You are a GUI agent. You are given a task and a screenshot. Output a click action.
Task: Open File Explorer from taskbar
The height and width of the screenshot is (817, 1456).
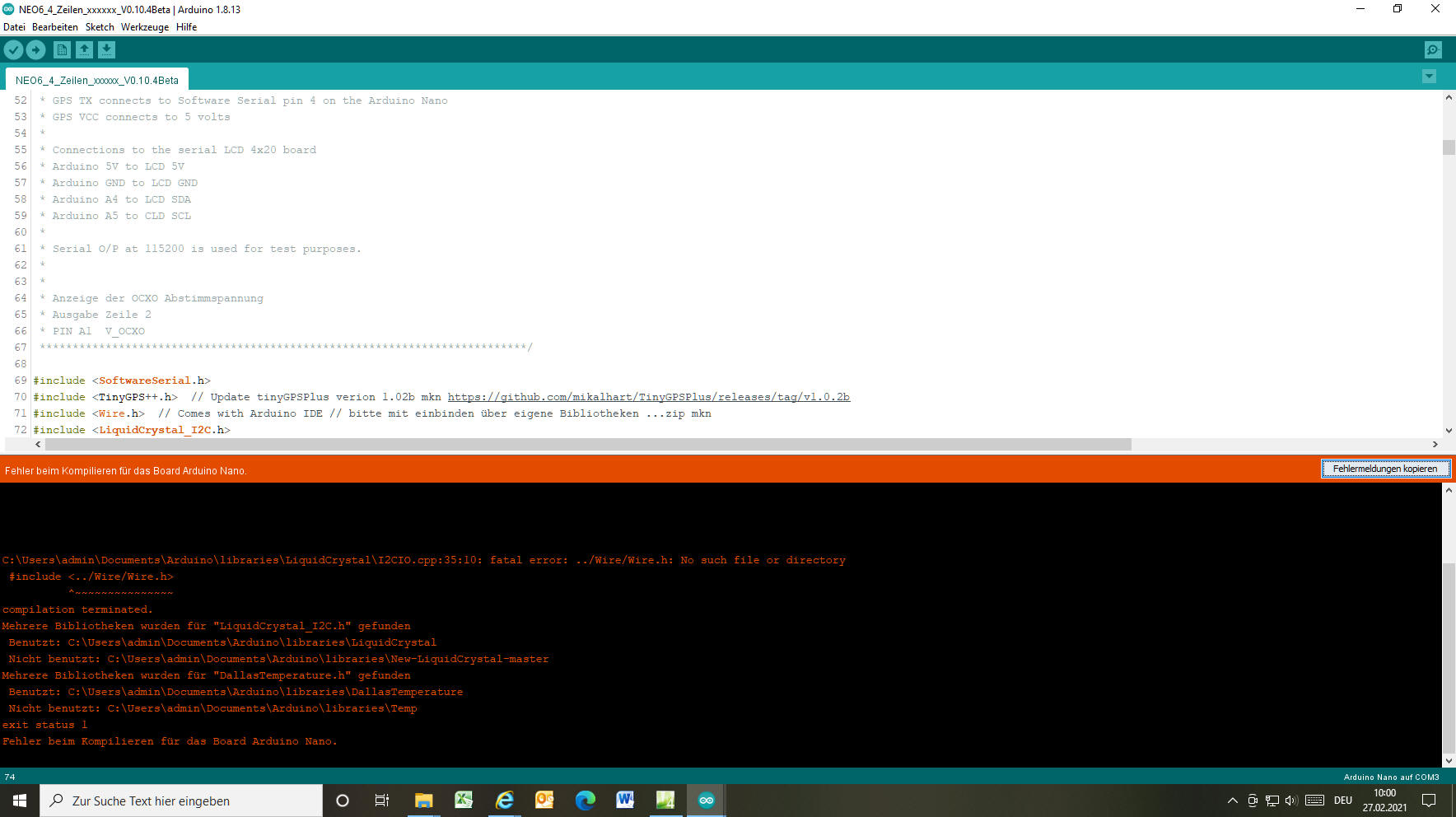point(423,801)
